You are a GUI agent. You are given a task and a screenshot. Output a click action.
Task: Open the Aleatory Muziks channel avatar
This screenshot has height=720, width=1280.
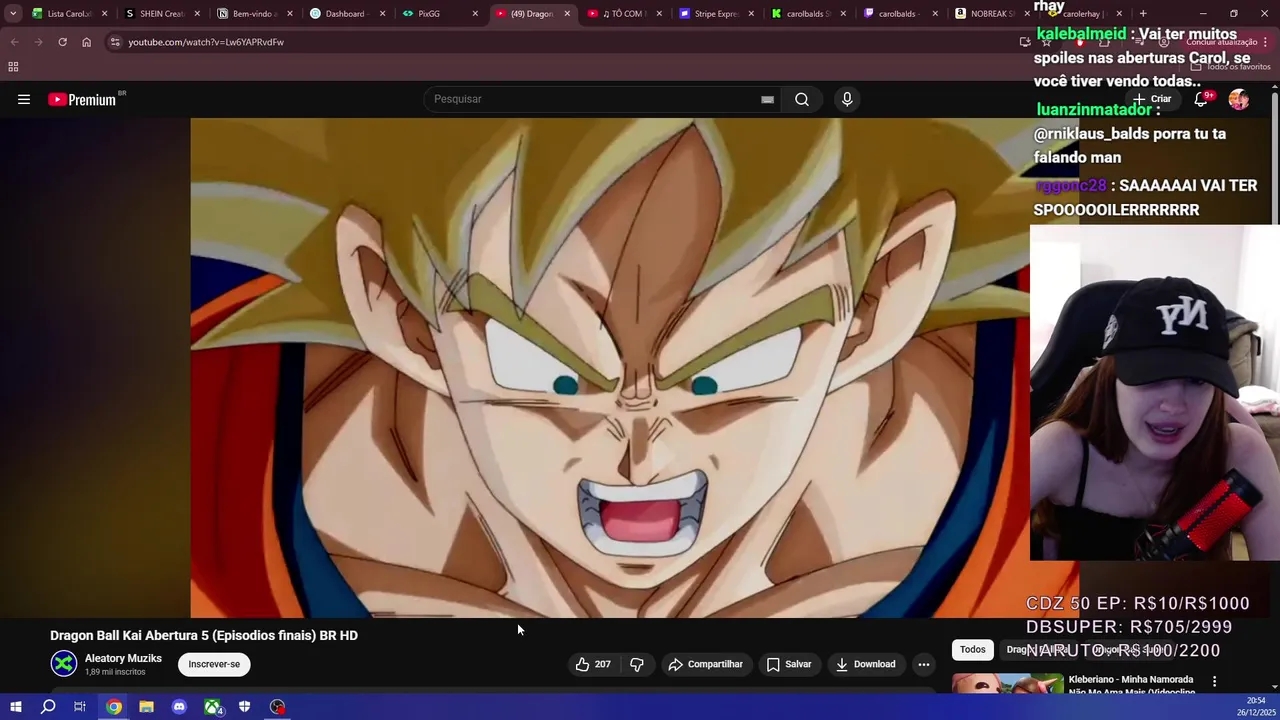[64, 664]
